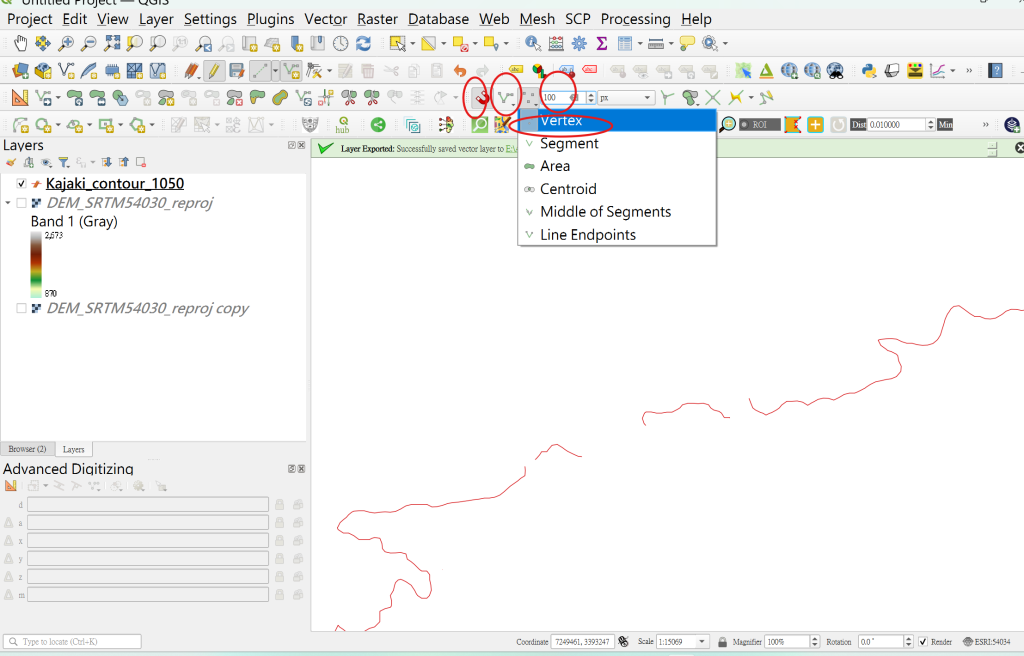Open the Data Source Manager icon
This screenshot has width=1024, height=656.
click(x=20, y=71)
